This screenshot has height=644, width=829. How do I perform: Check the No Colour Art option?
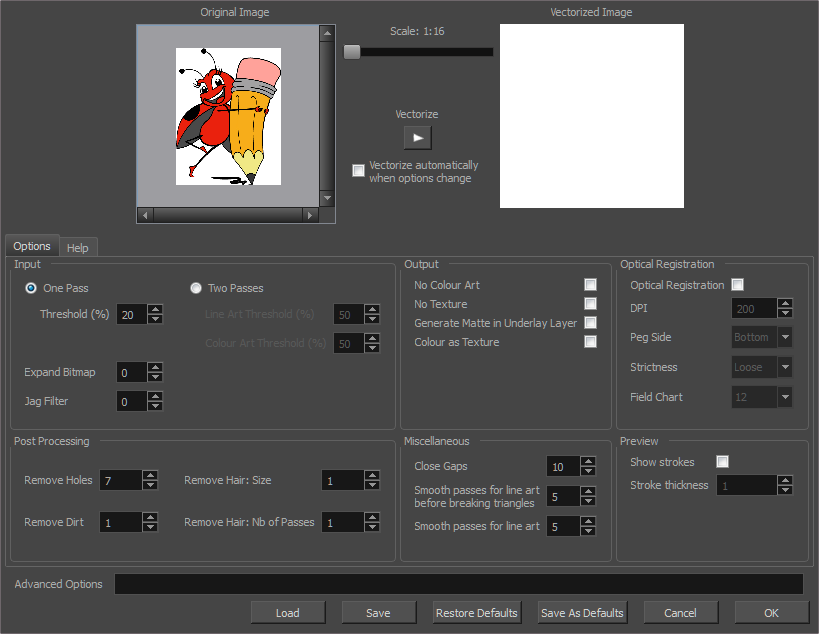[x=590, y=285]
